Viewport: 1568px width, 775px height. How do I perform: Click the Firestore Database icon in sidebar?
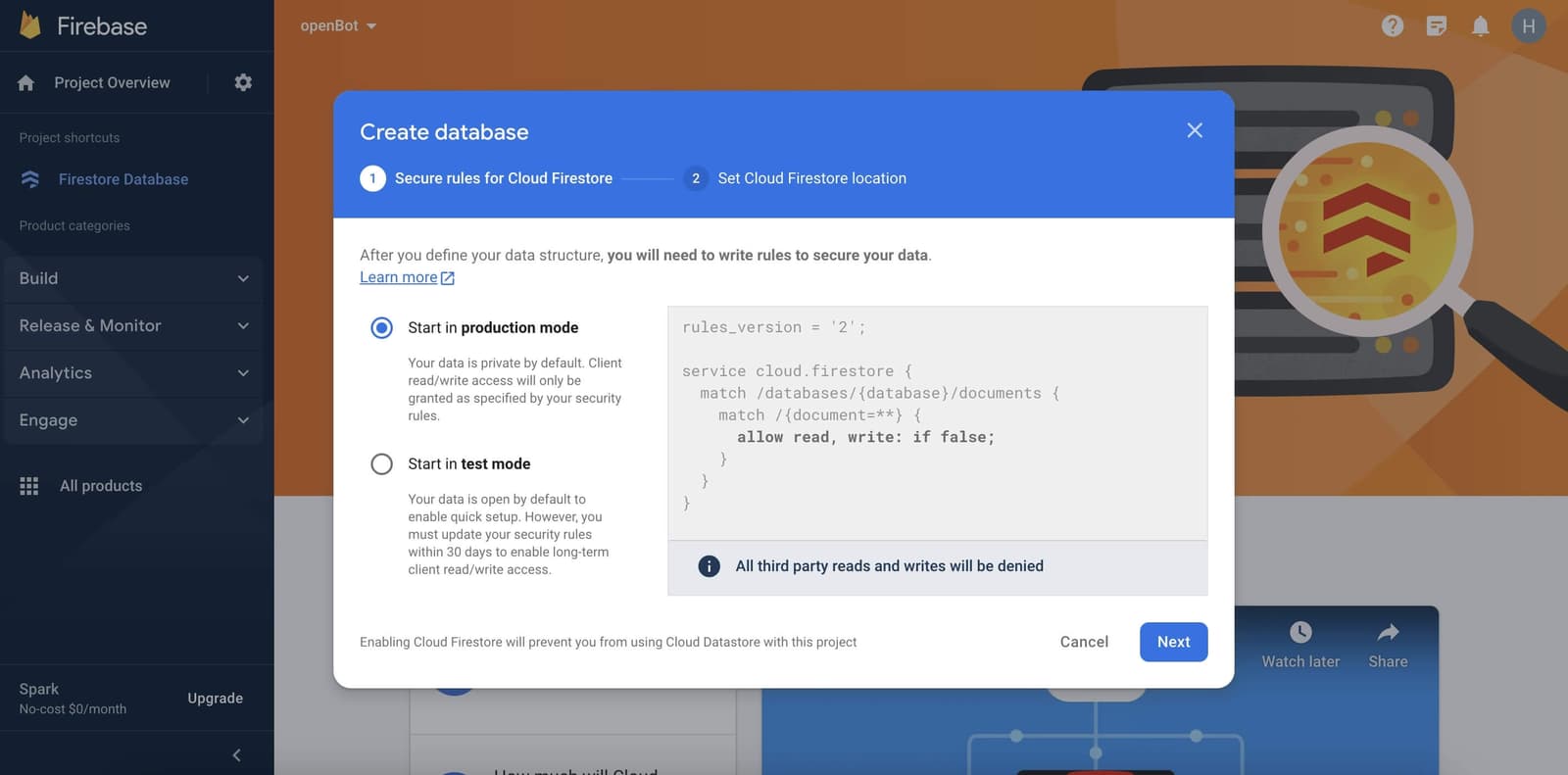click(30, 179)
